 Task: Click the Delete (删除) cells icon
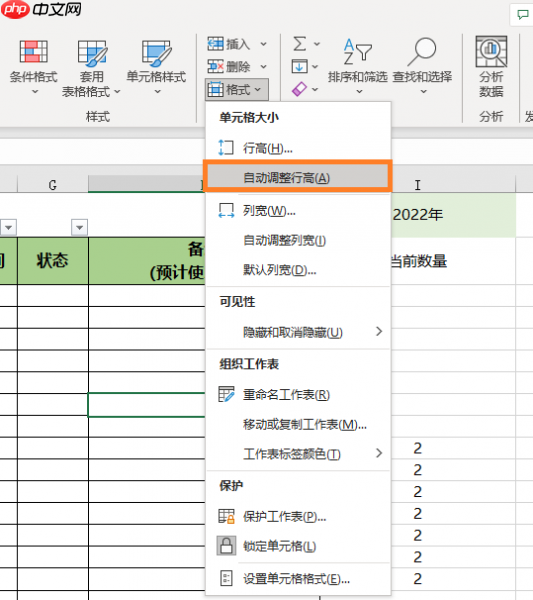pos(215,67)
